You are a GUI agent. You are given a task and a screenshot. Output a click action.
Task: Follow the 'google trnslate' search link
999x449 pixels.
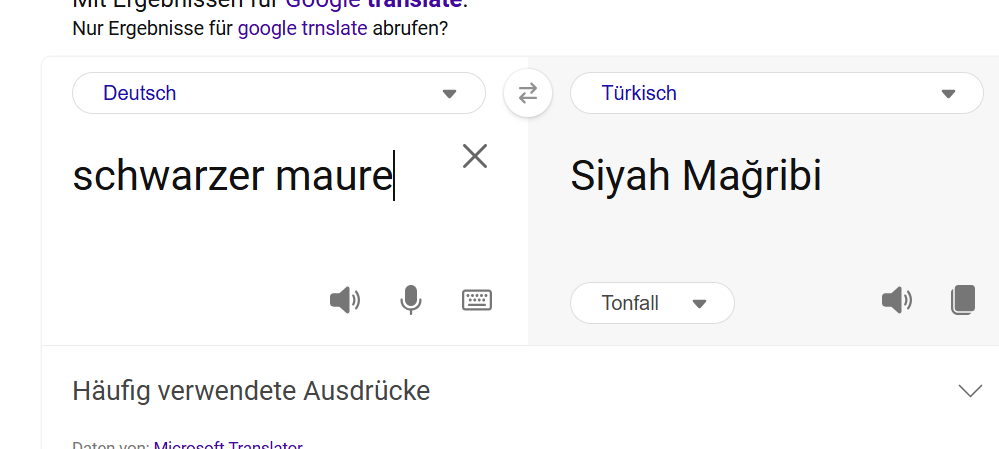[x=303, y=28]
